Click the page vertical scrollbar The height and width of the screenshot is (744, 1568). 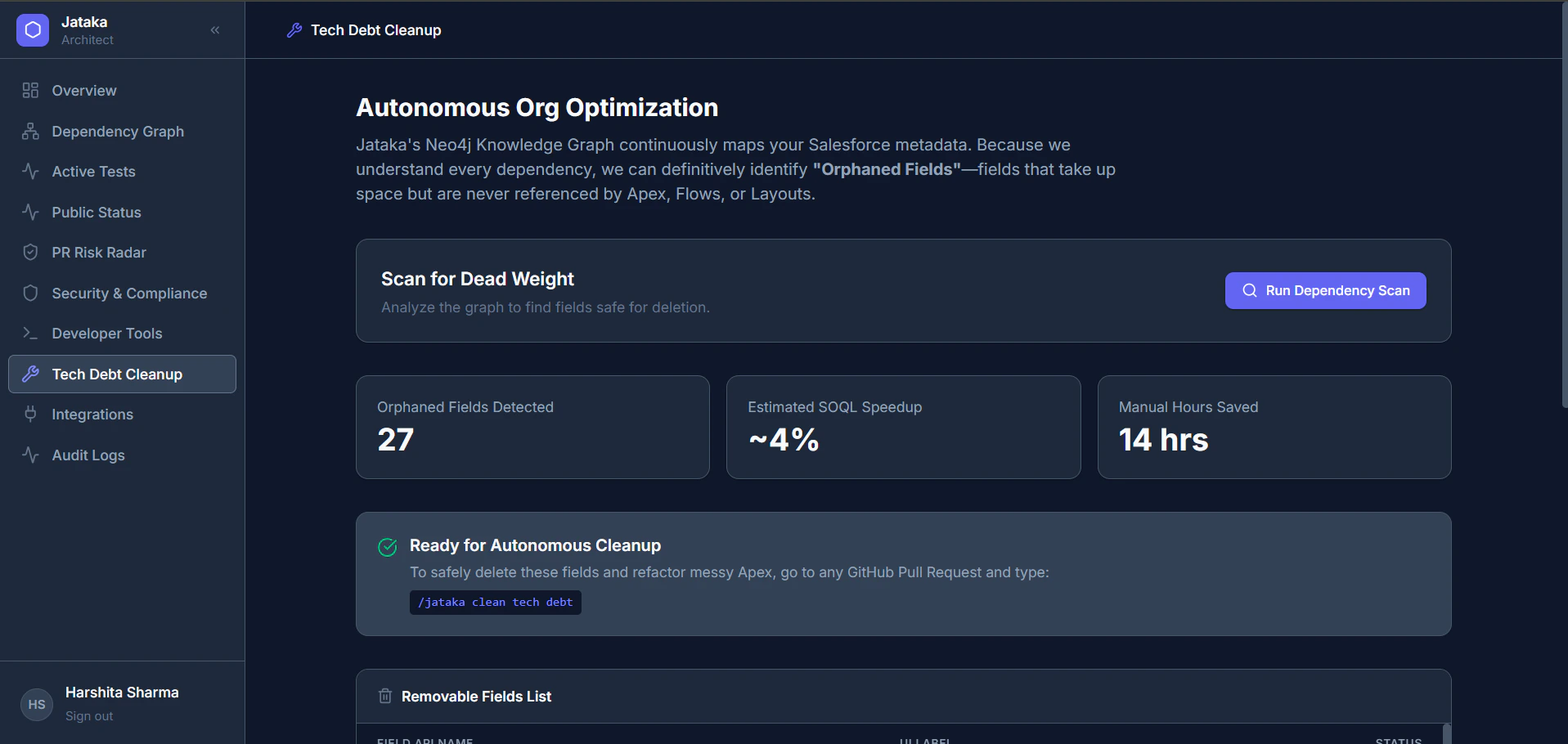pos(1564,204)
